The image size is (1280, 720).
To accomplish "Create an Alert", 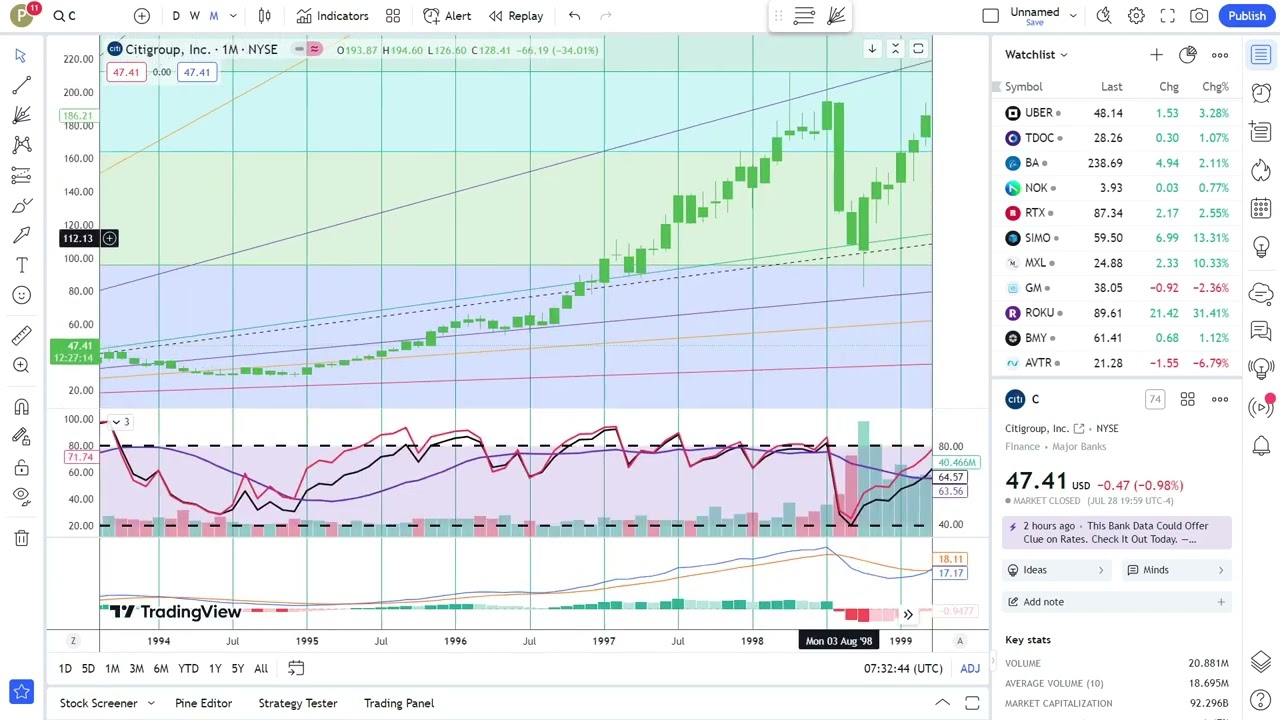I will click(x=447, y=16).
